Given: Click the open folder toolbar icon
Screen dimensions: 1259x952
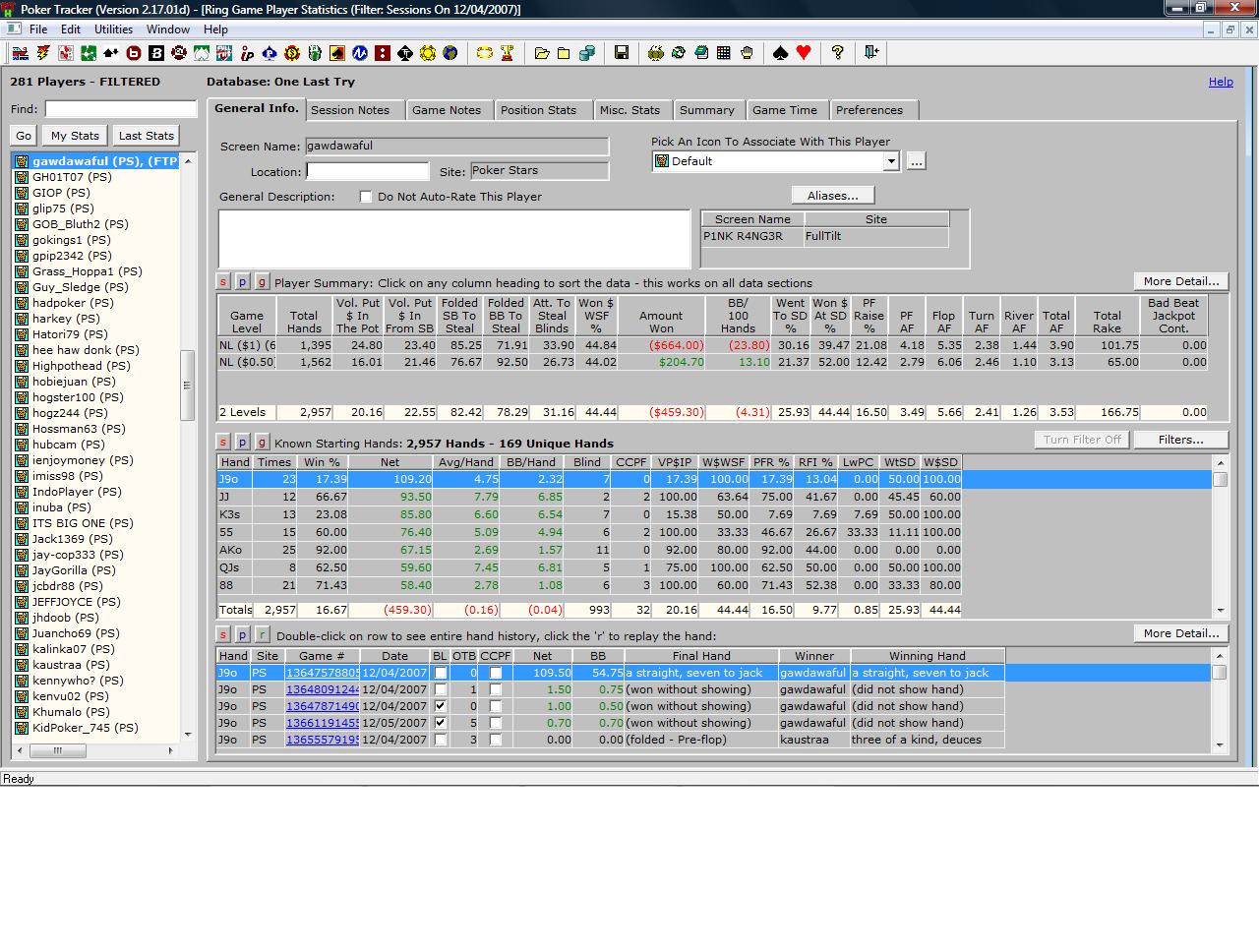Looking at the screenshot, I should tap(542, 53).
